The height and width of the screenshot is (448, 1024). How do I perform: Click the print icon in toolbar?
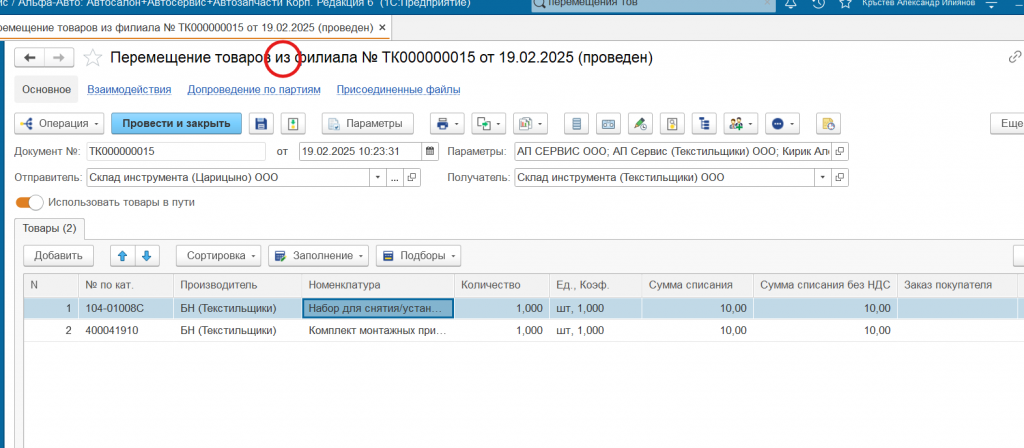coord(441,124)
